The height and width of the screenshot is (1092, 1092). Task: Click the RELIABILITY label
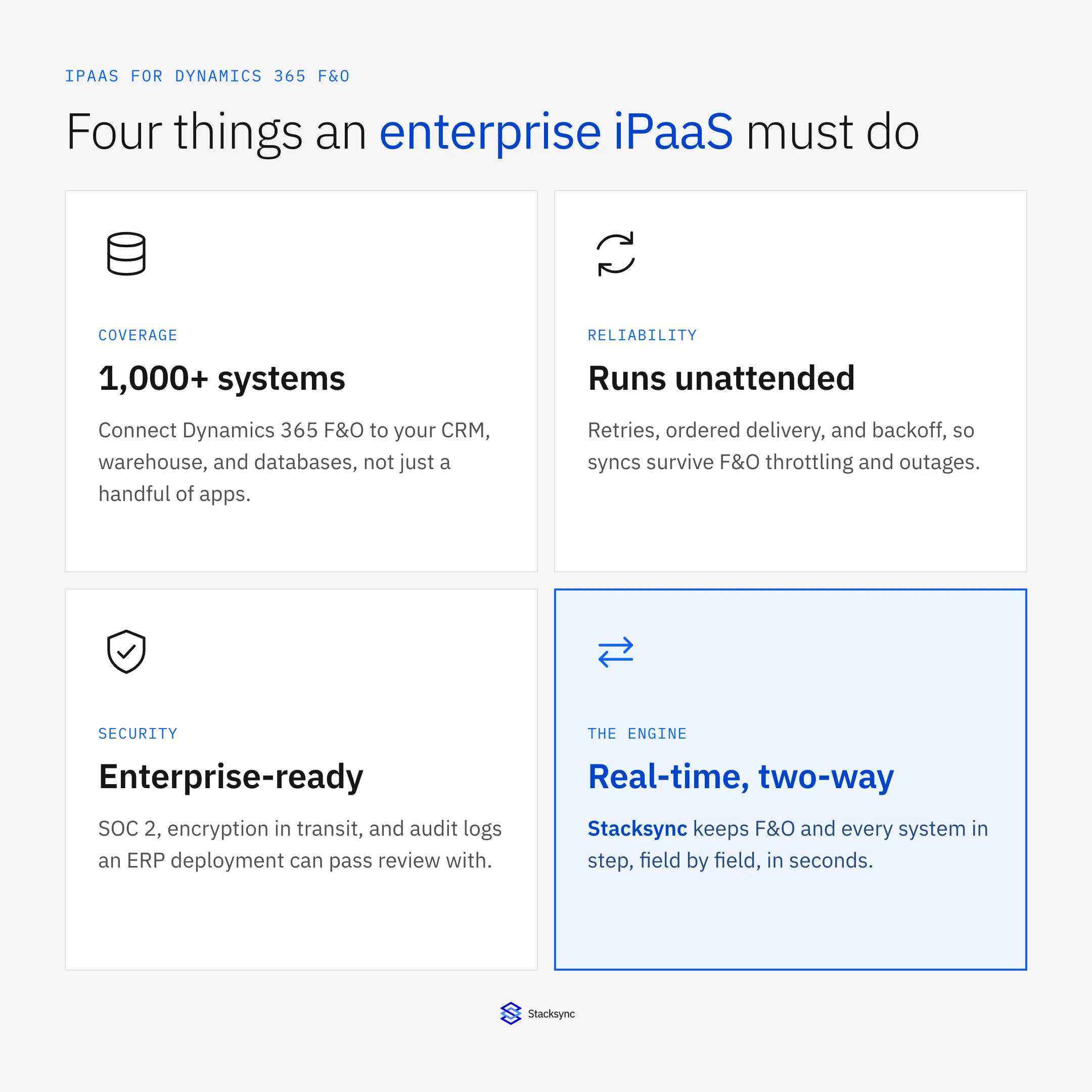point(642,335)
